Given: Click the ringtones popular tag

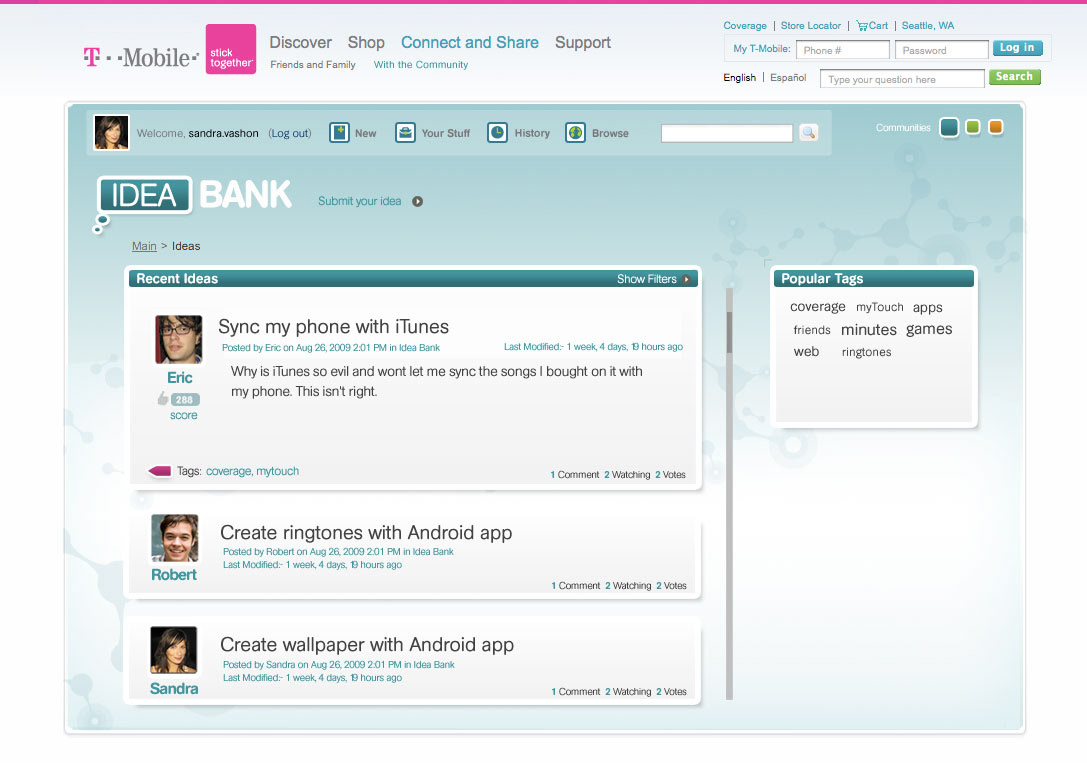Looking at the screenshot, I should (867, 352).
